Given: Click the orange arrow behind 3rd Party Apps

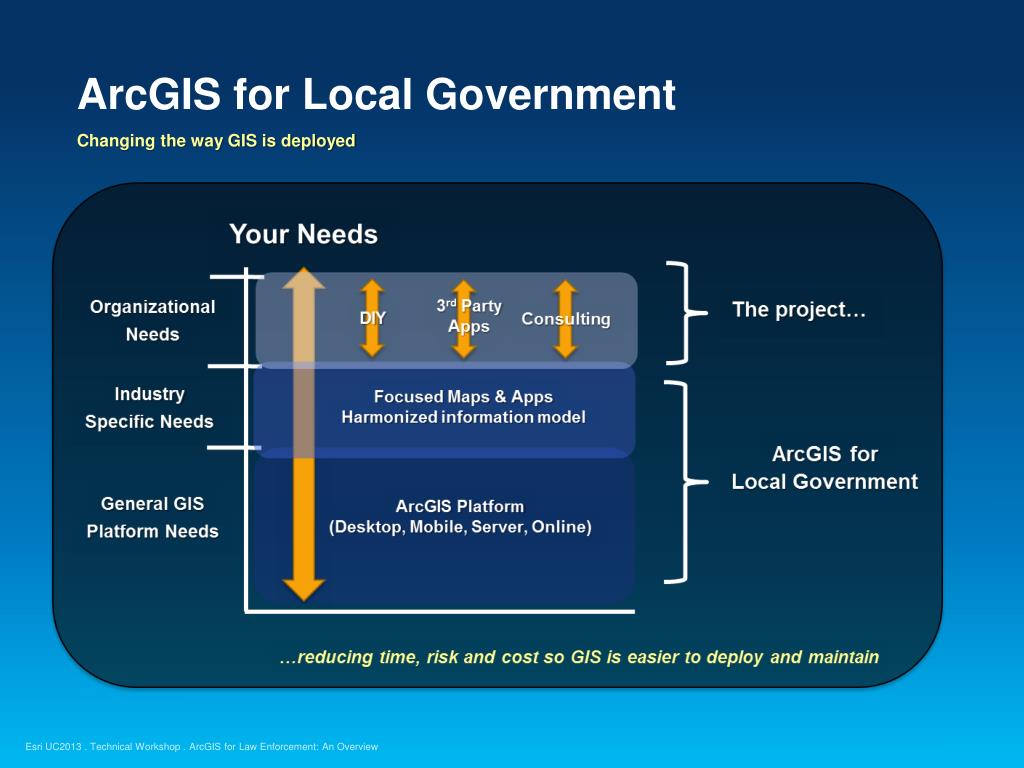Looking at the screenshot, I should (x=464, y=319).
